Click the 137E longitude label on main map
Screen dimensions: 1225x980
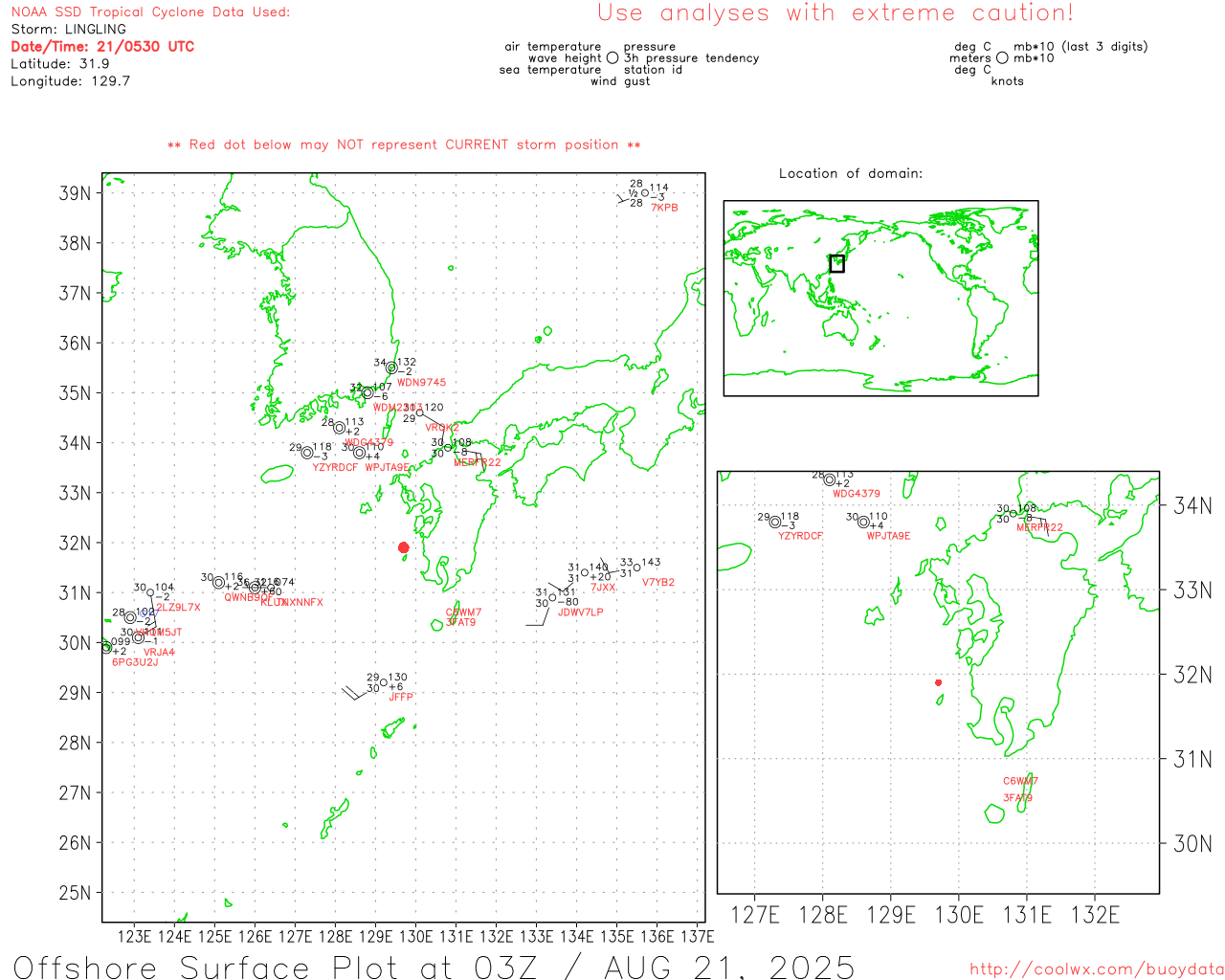tap(697, 936)
